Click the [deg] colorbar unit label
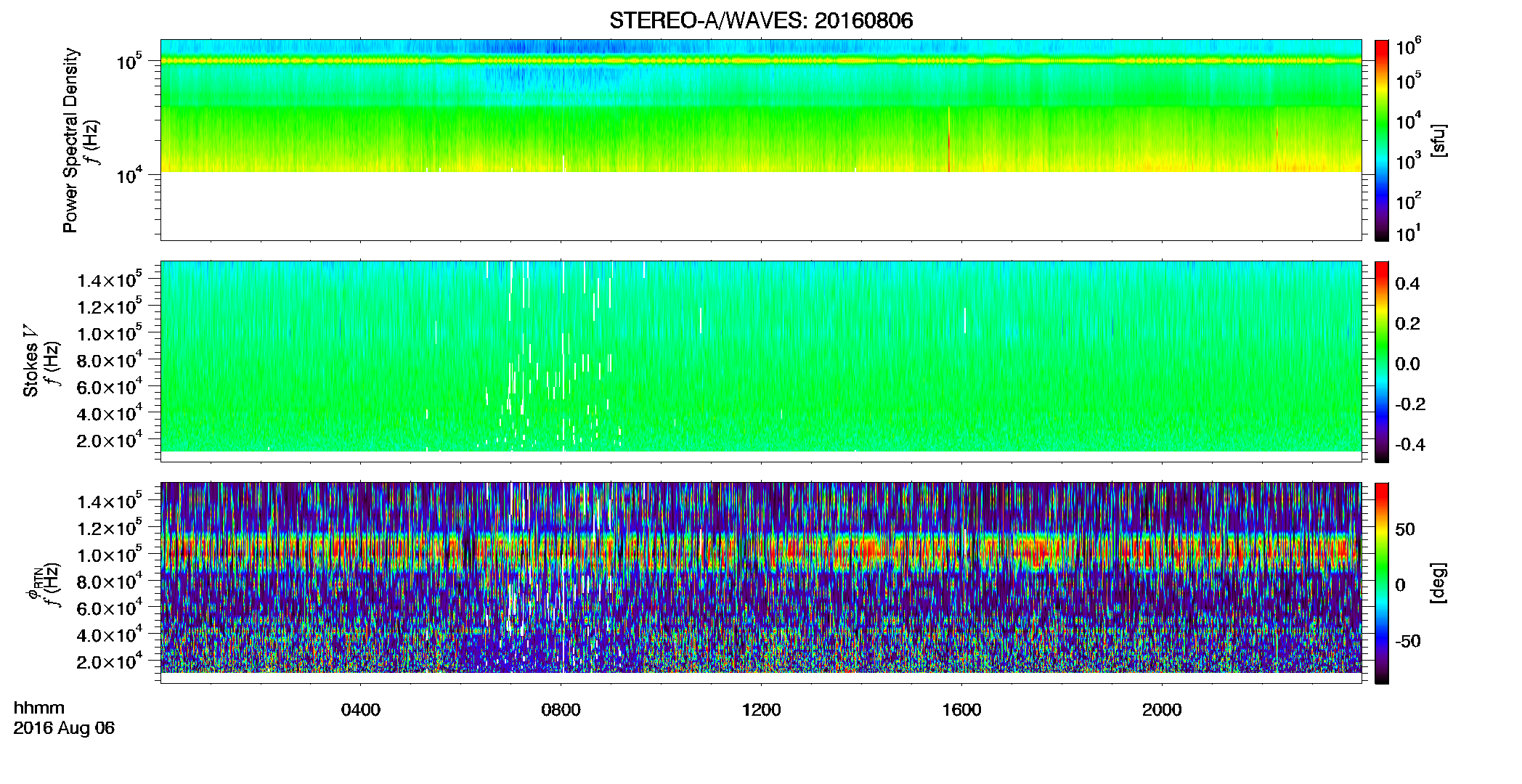This screenshot has height=784, width=1522. pos(1438,583)
